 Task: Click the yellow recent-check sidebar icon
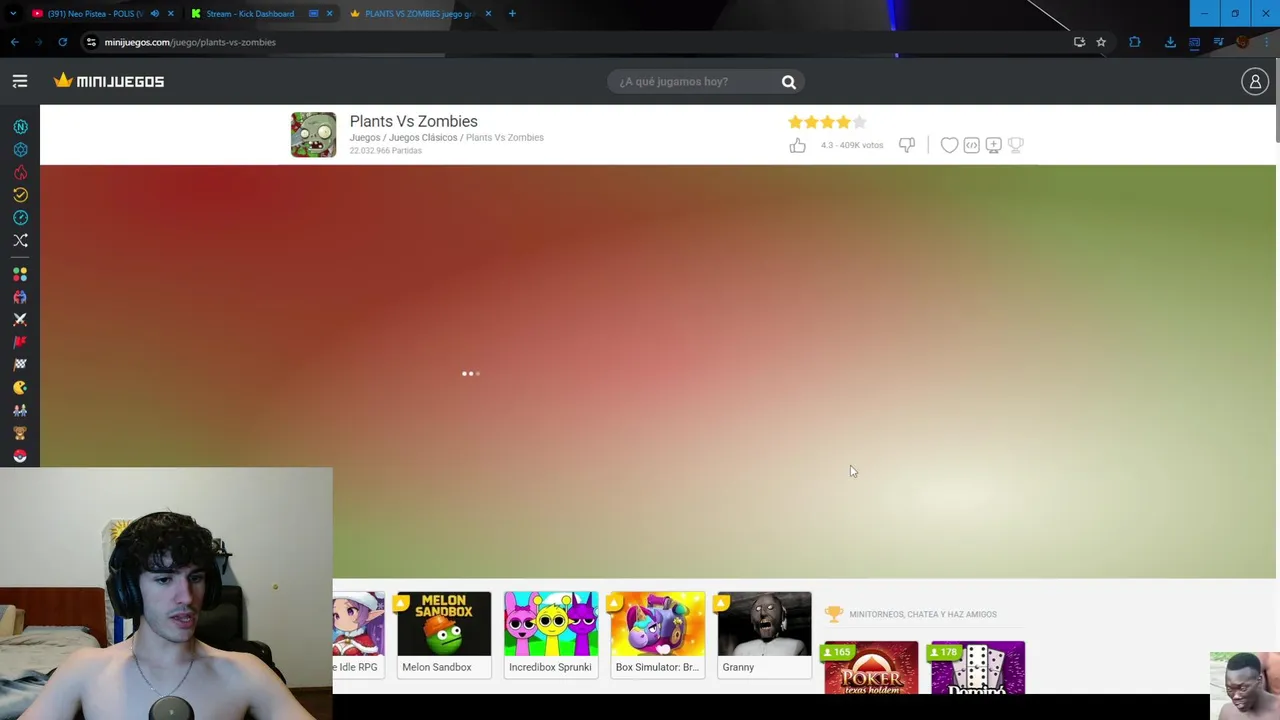coord(20,195)
